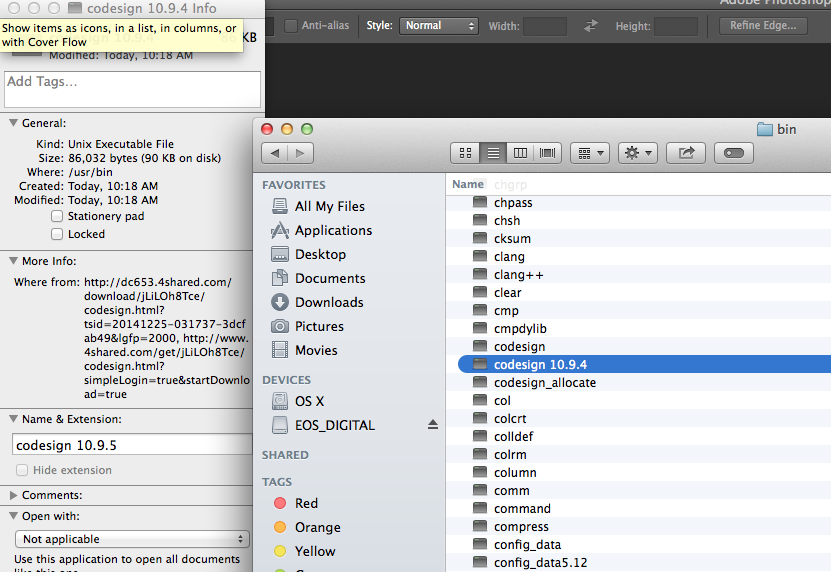Toggle the Hide extension checkbox
Screen dimensions: 831x572
click(22, 470)
